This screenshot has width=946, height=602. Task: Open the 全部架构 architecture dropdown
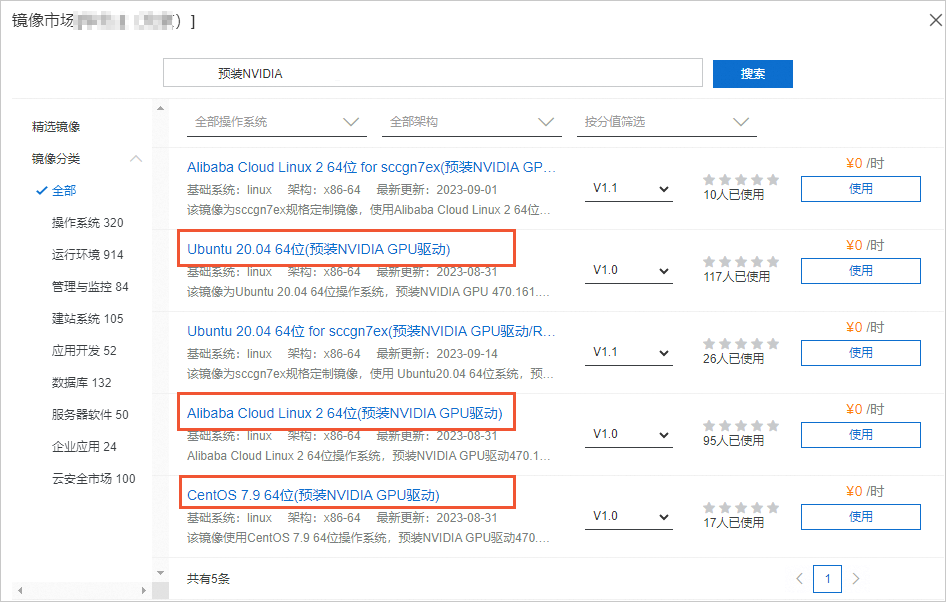471,122
